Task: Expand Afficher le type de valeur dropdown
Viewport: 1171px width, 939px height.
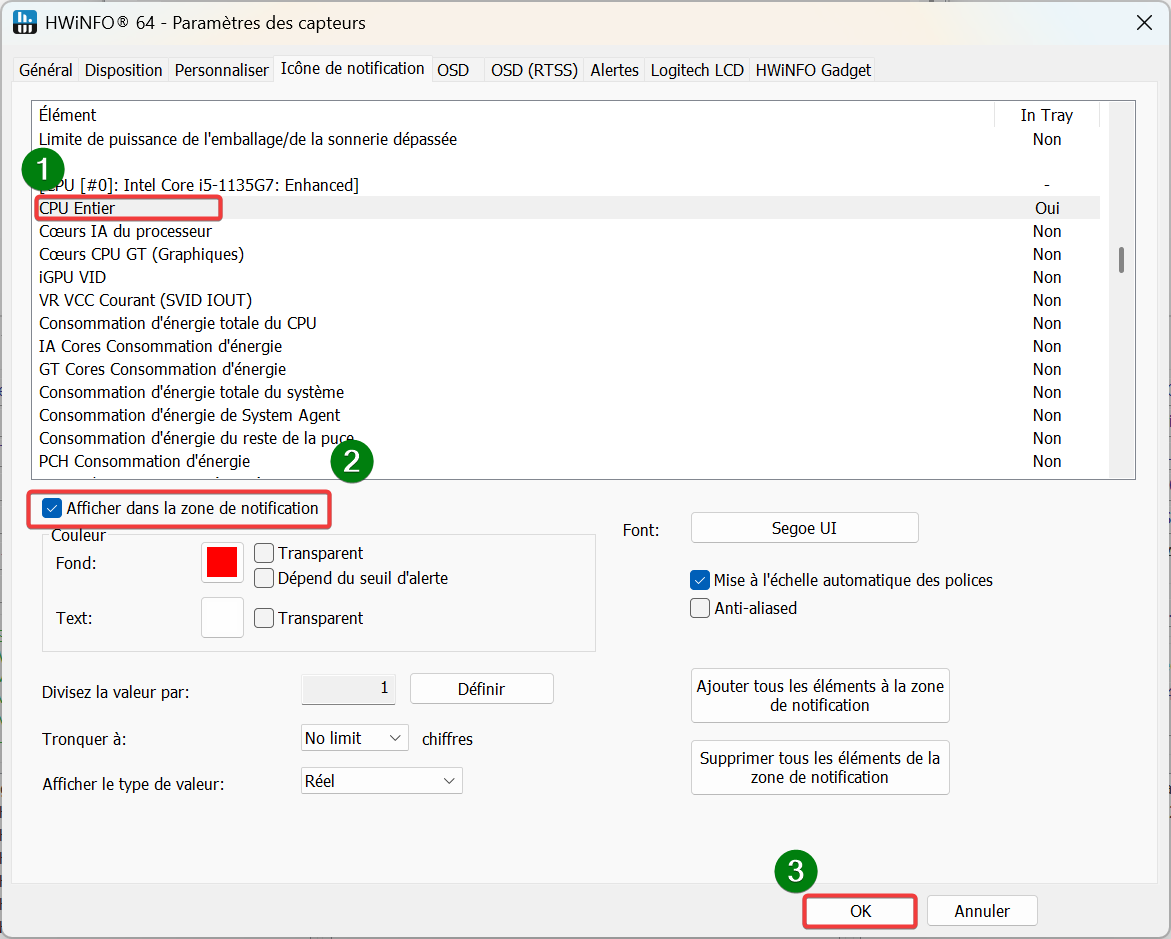Action: [x=381, y=781]
